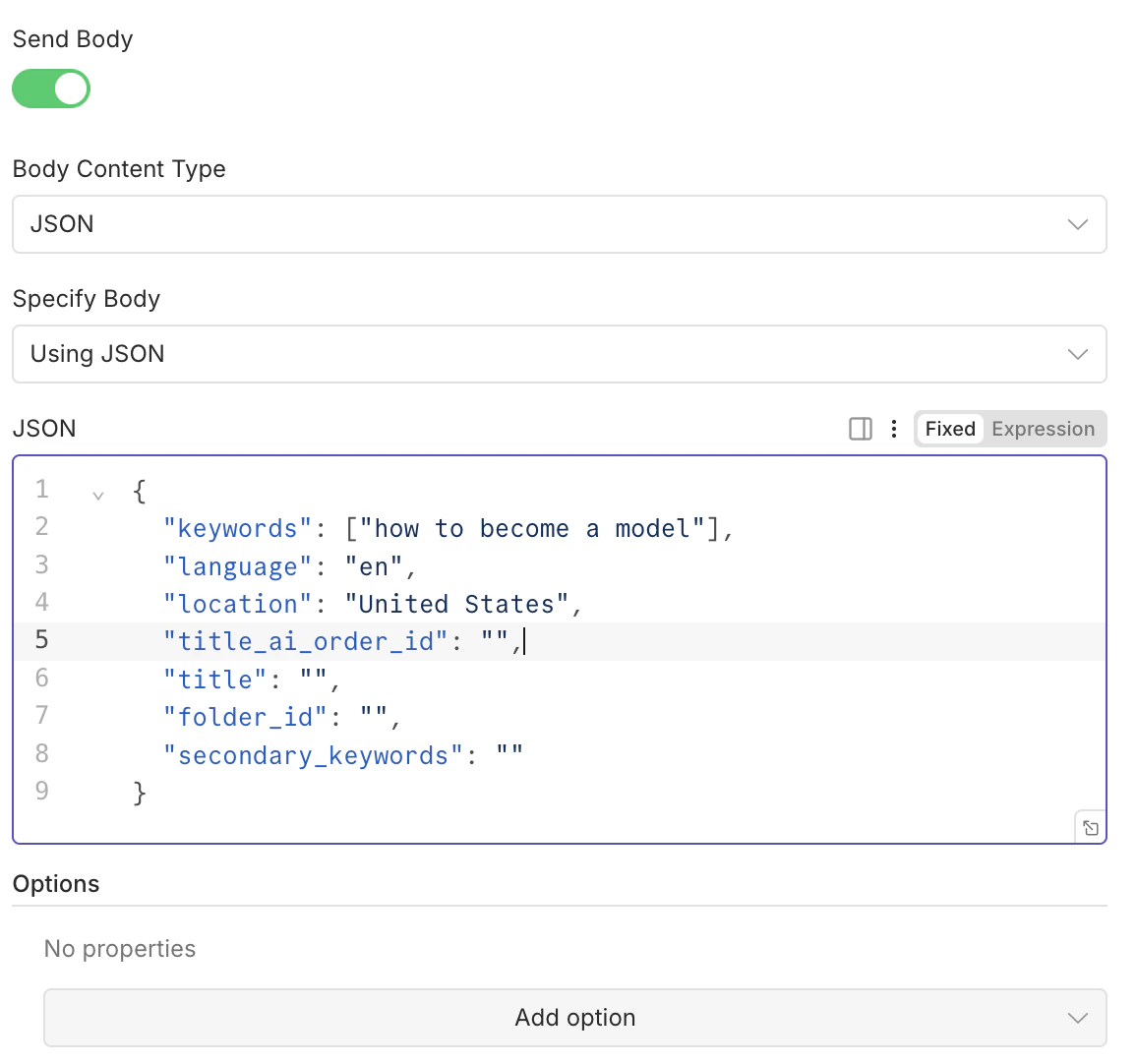
Task: Click the "keywords" line in JSON editor
Action: tap(448, 529)
